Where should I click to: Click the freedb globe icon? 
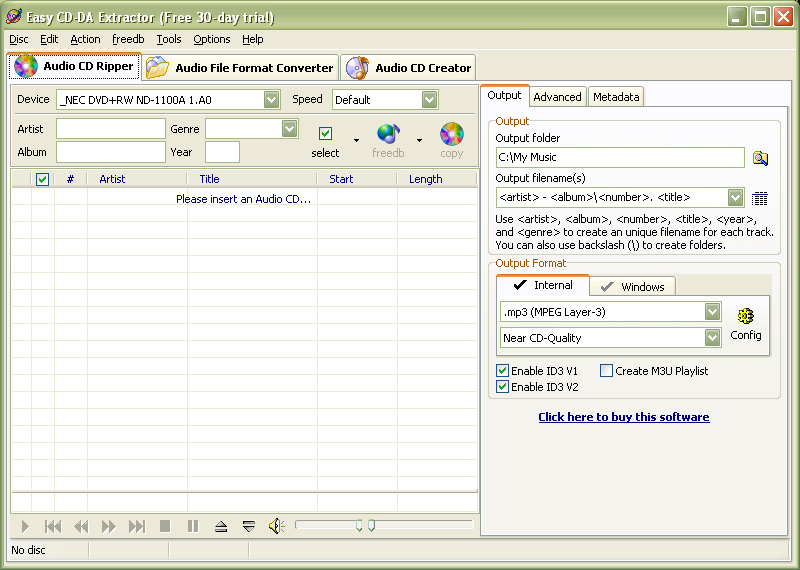tap(388, 134)
